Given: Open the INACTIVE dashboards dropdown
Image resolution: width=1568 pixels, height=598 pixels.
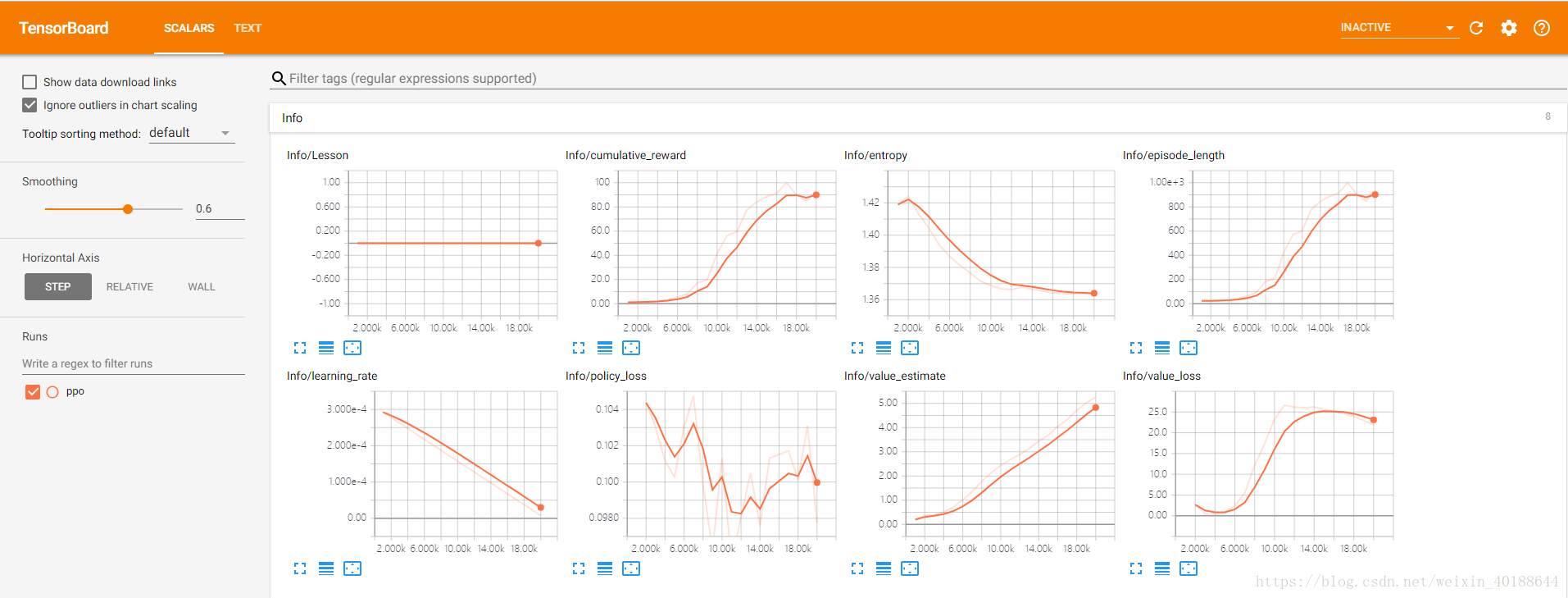Looking at the screenshot, I should click(1399, 28).
